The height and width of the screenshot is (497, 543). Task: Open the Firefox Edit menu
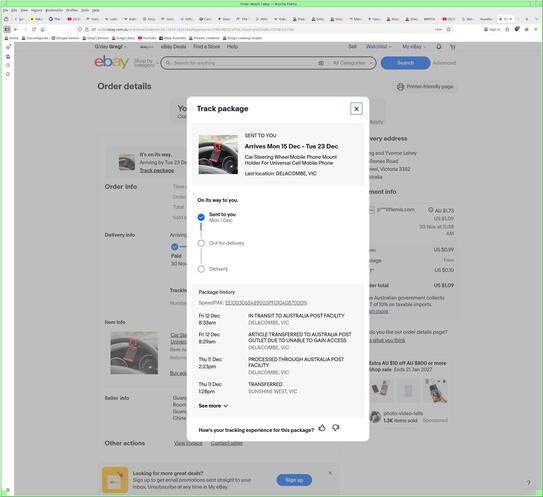click(14, 10)
